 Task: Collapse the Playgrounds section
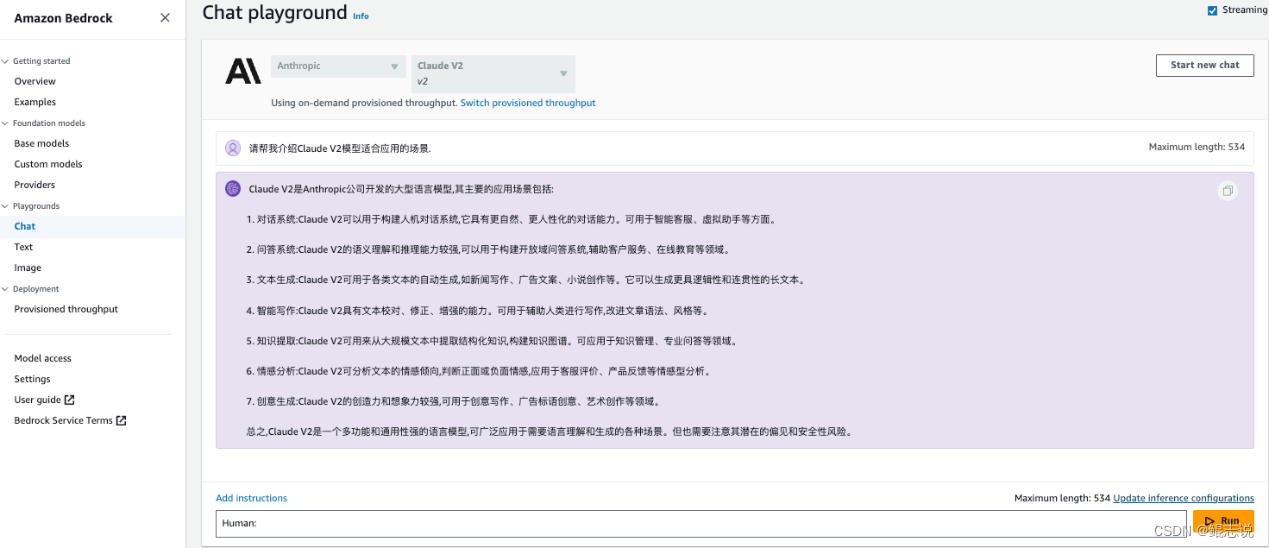click(5, 206)
